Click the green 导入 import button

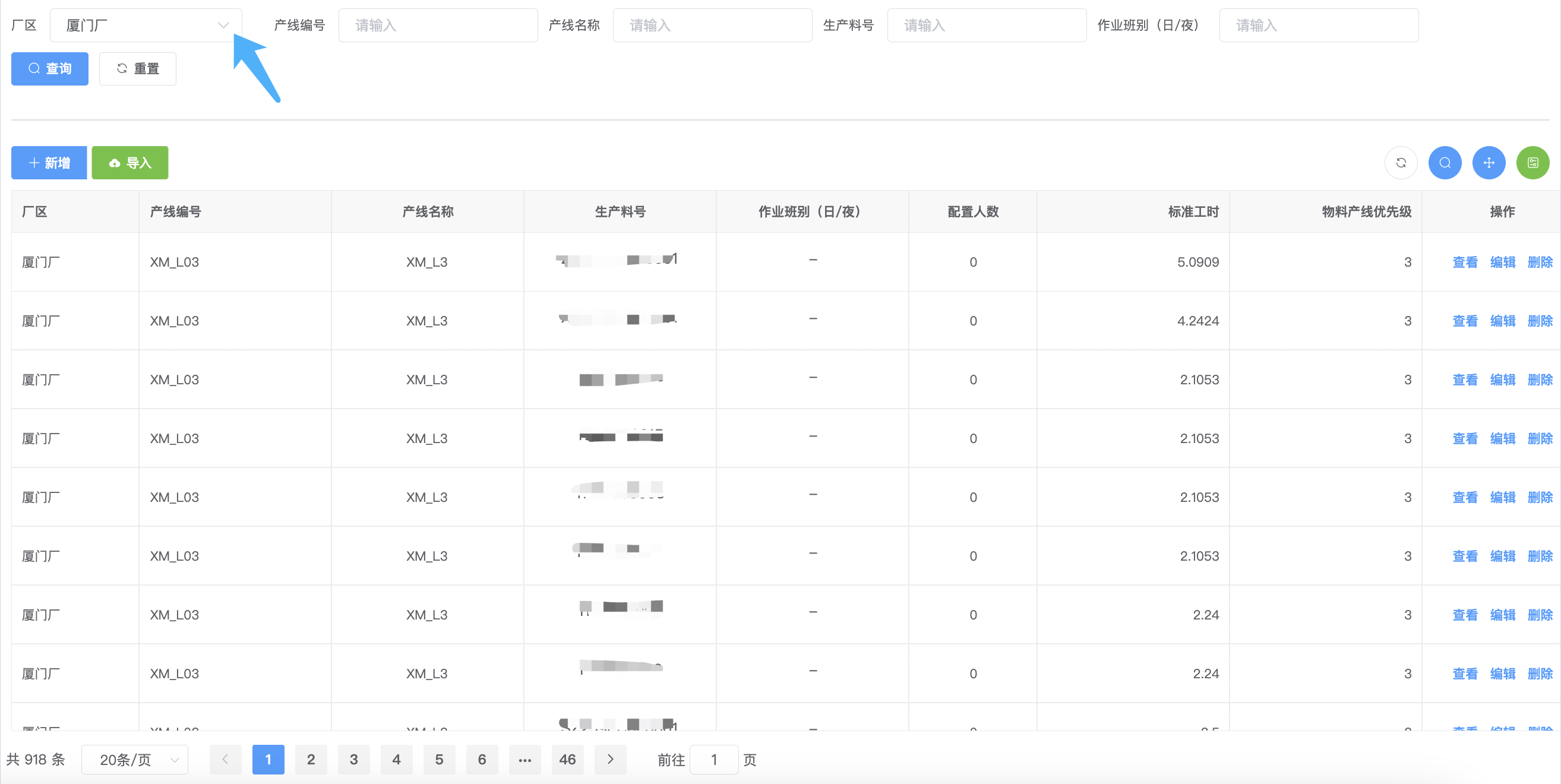tap(129, 162)
